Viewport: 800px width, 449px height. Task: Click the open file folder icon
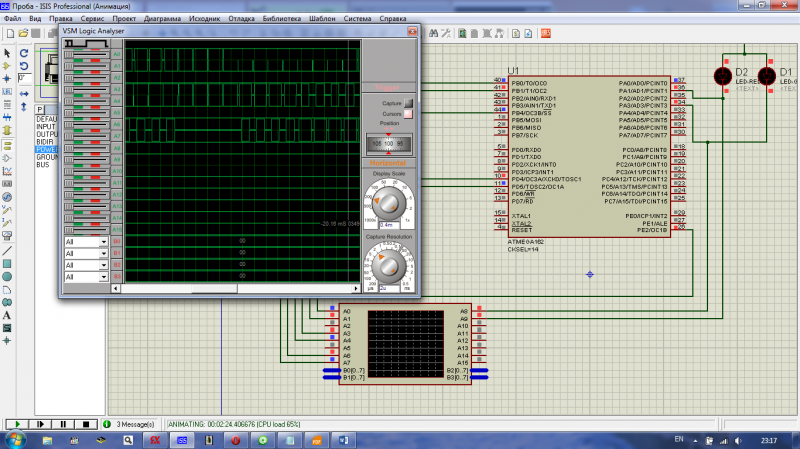tap(24, 33)
